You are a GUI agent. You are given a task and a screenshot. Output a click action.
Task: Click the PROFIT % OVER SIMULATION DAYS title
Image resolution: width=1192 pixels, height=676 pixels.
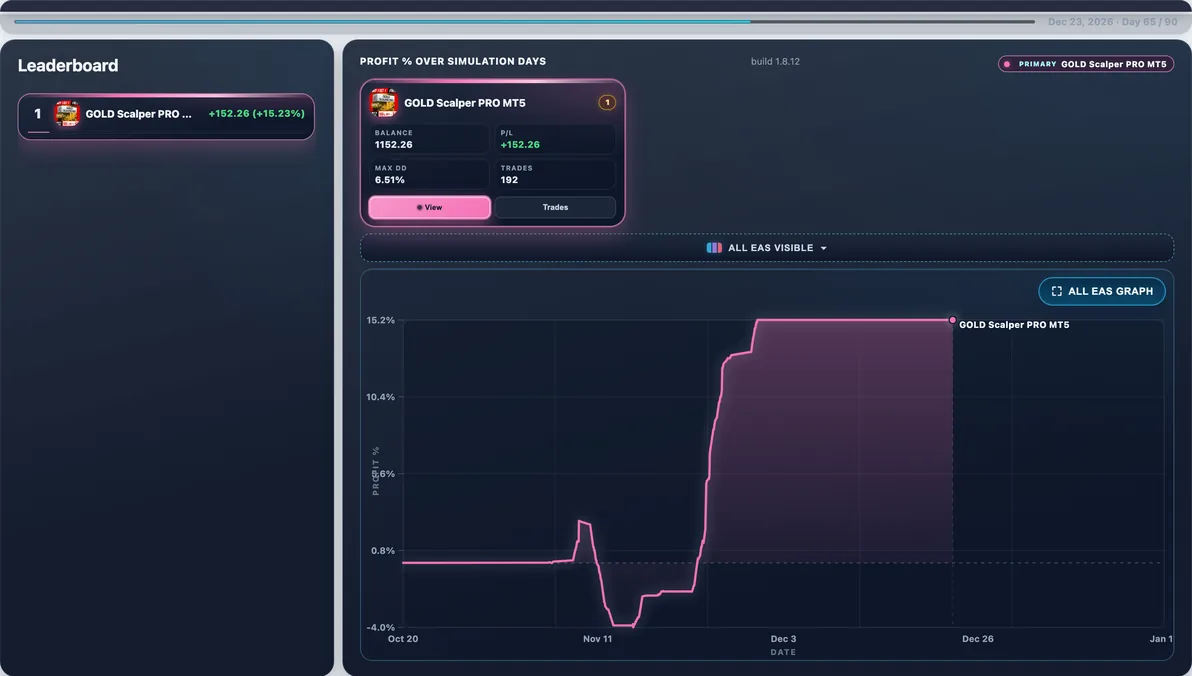point(453,62)
